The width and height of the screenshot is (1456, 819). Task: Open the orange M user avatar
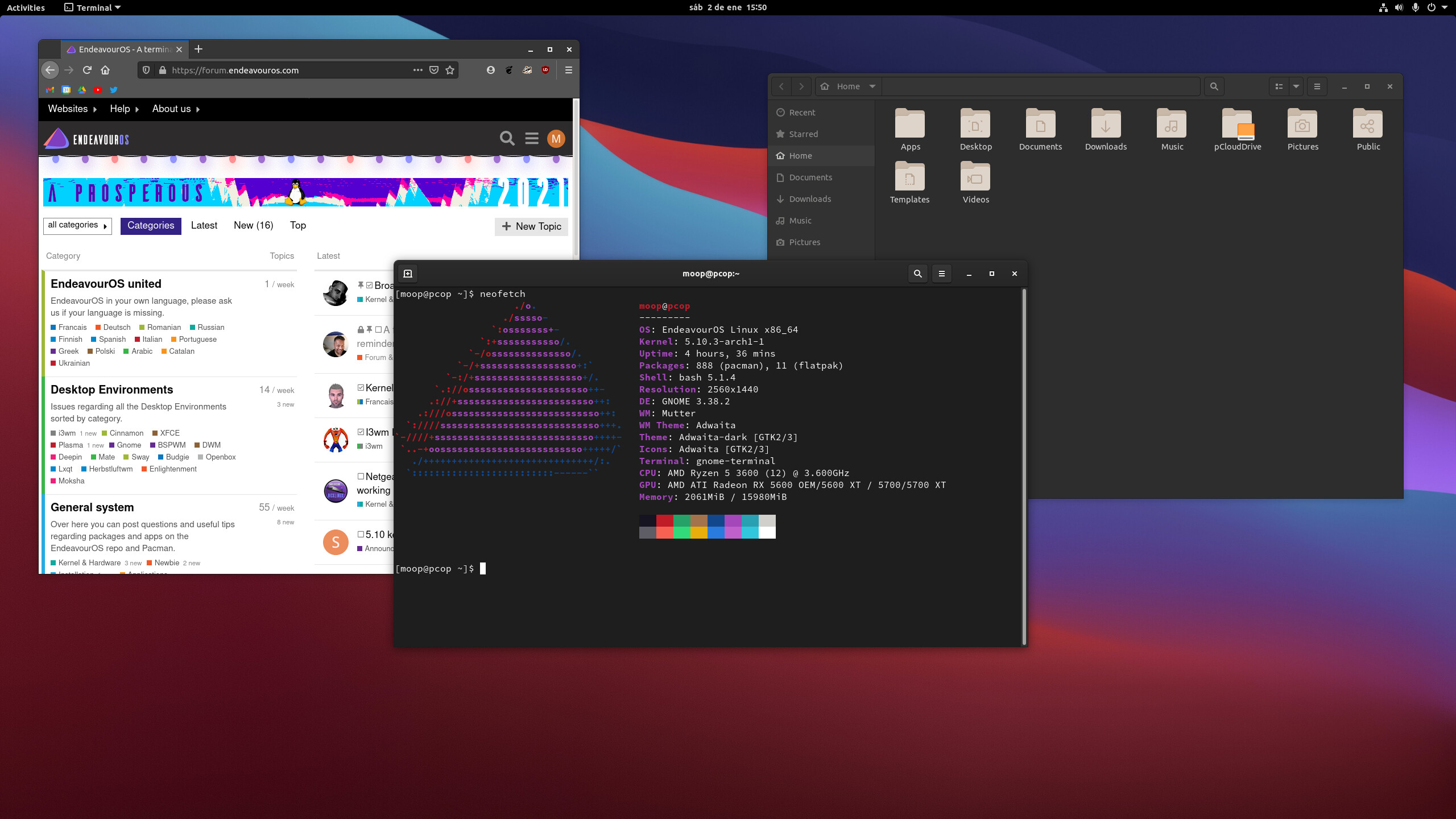coord(556,138)
